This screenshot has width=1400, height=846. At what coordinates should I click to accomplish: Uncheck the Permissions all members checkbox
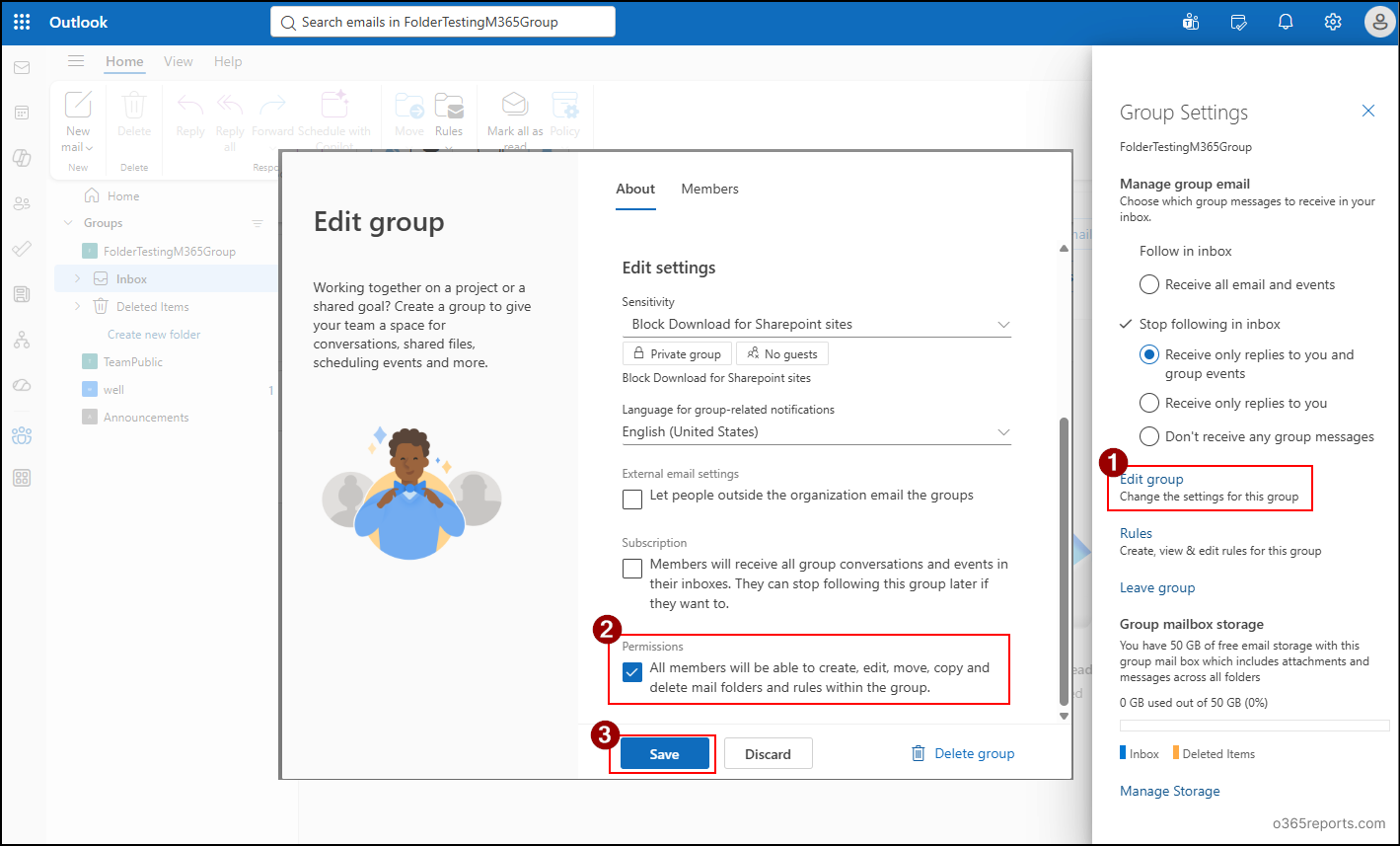pos(632,672)
